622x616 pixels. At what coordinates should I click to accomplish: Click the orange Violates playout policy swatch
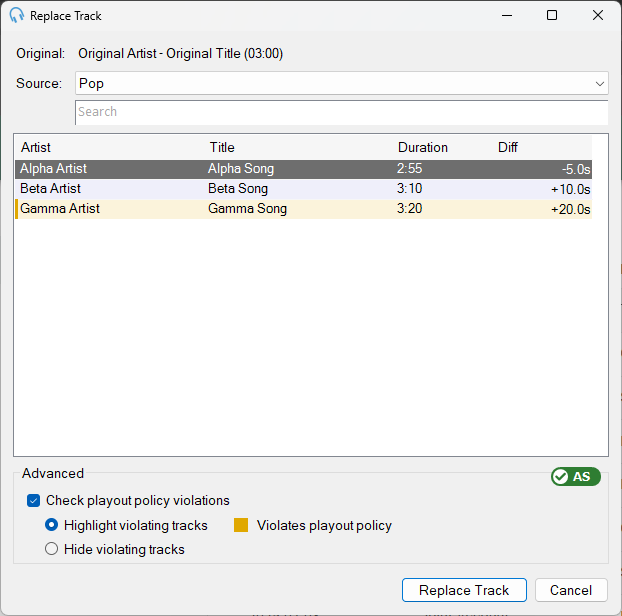coord(241,525)
